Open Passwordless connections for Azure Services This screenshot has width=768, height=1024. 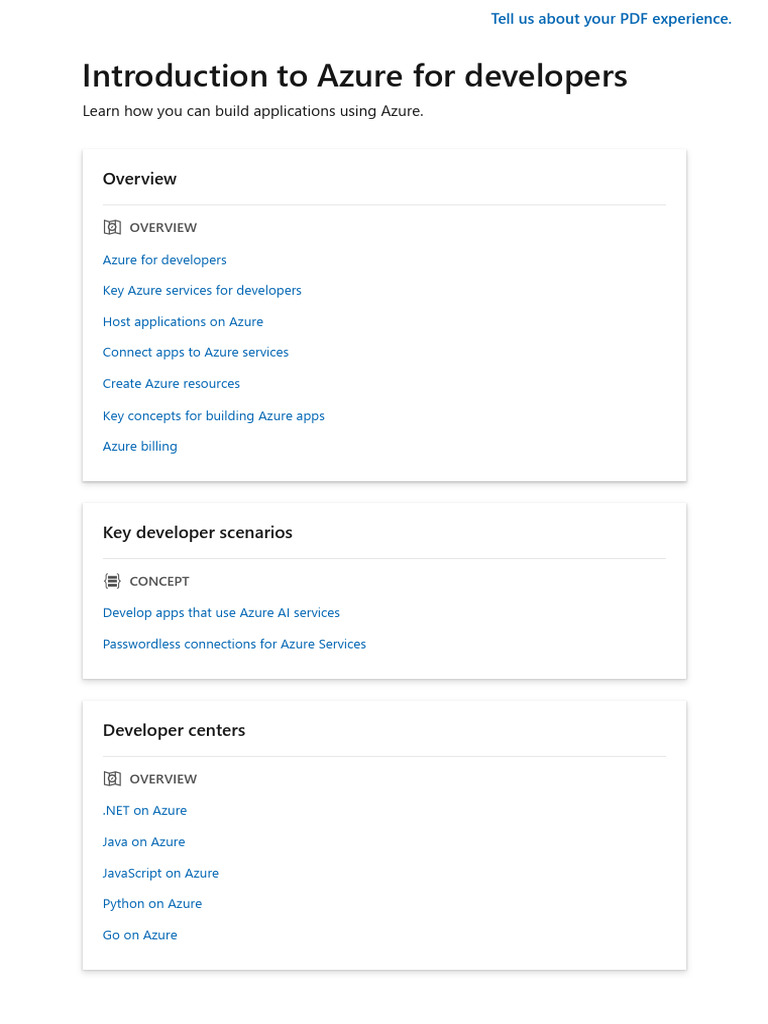tap(234, 644)
